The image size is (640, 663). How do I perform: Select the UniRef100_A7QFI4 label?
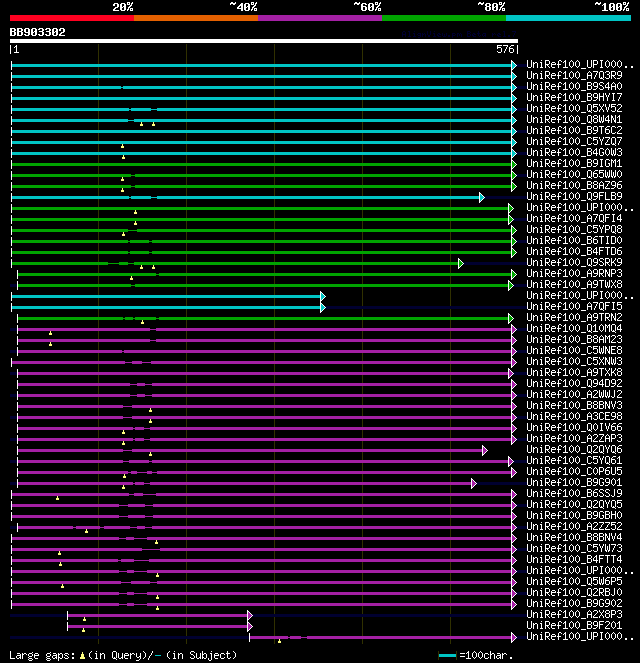574,218
